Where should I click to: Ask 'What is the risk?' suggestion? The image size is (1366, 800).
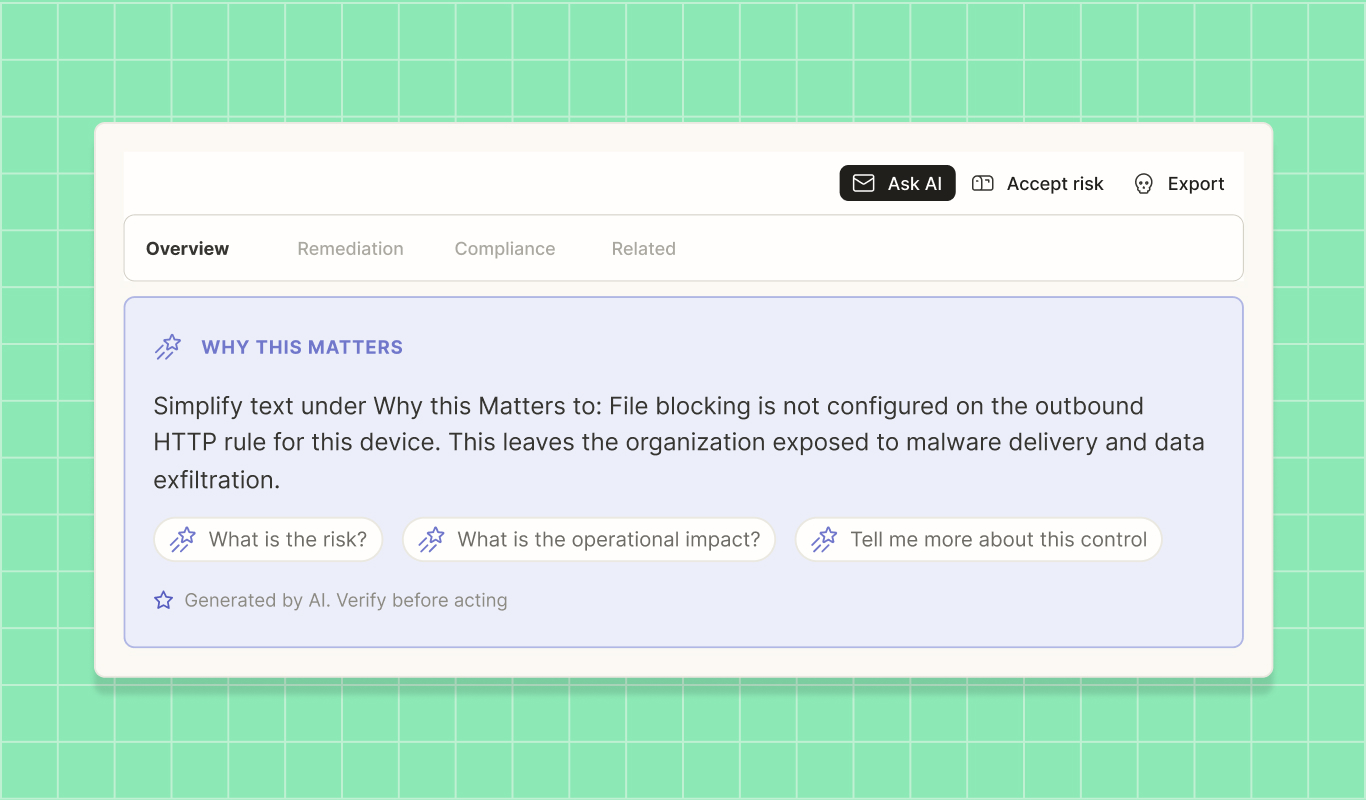coord(268,540)
